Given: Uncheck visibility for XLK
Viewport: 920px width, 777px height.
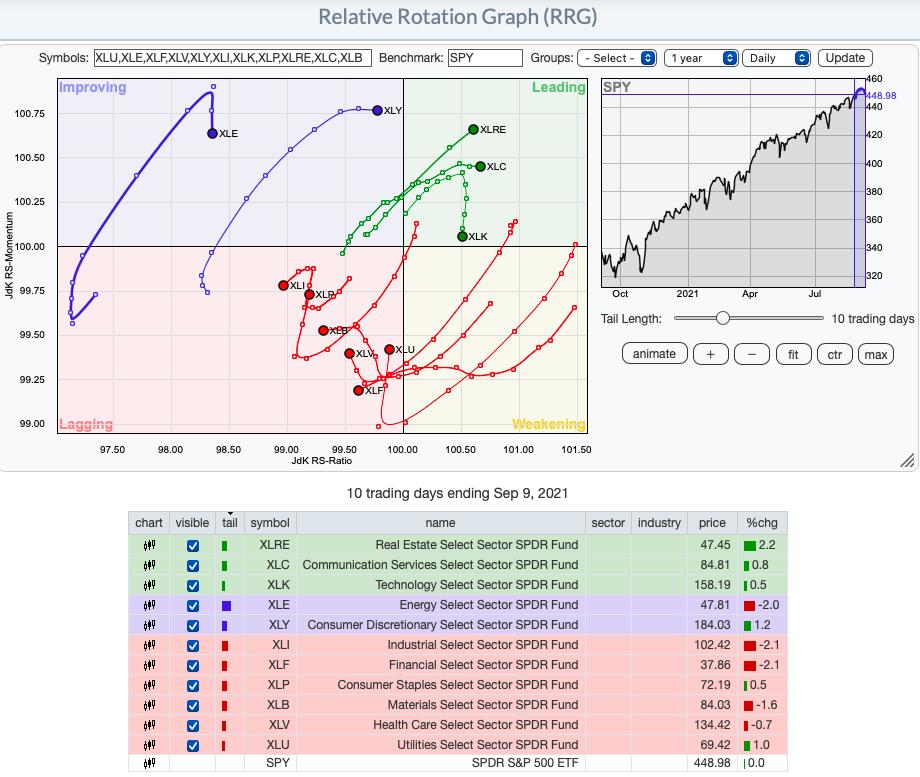Looking at the screenshot, I should (192, 586).
